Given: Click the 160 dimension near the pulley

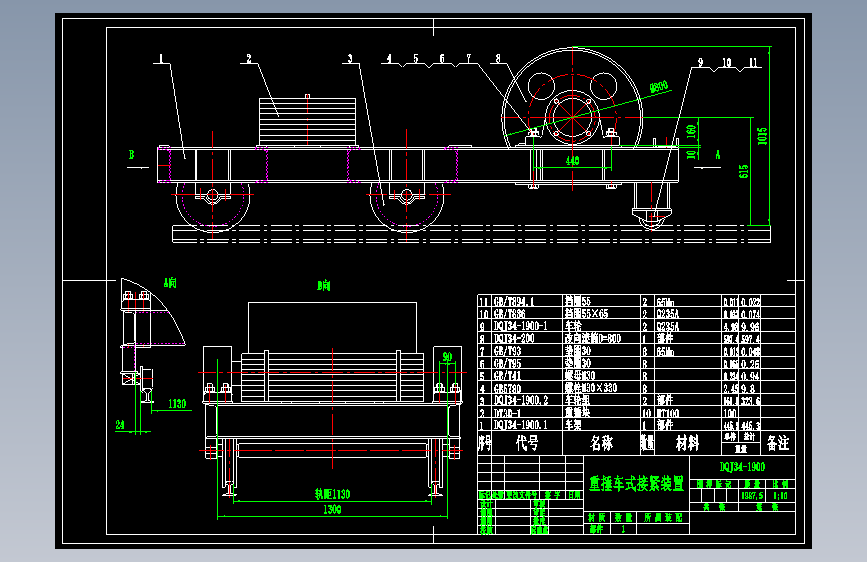Looking at the screenshot, I should tap(691, 131).
